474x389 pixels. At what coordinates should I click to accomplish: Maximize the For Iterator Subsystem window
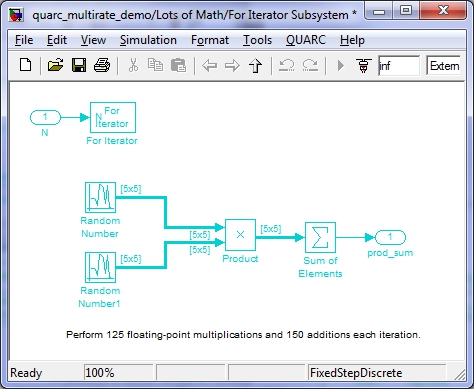pyautogui.click(x=406, y=10)
